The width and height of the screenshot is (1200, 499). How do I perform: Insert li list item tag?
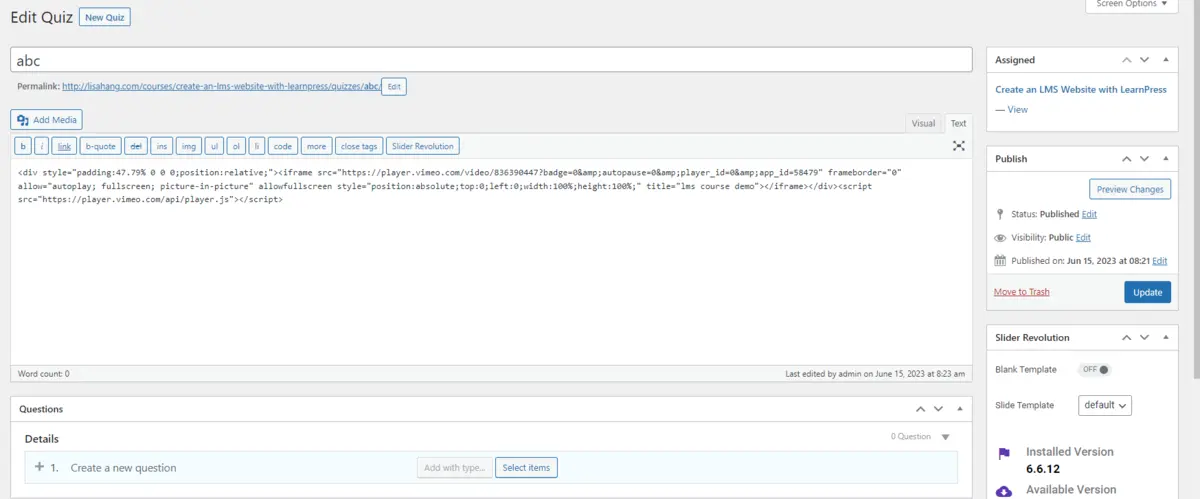[257, 146]
